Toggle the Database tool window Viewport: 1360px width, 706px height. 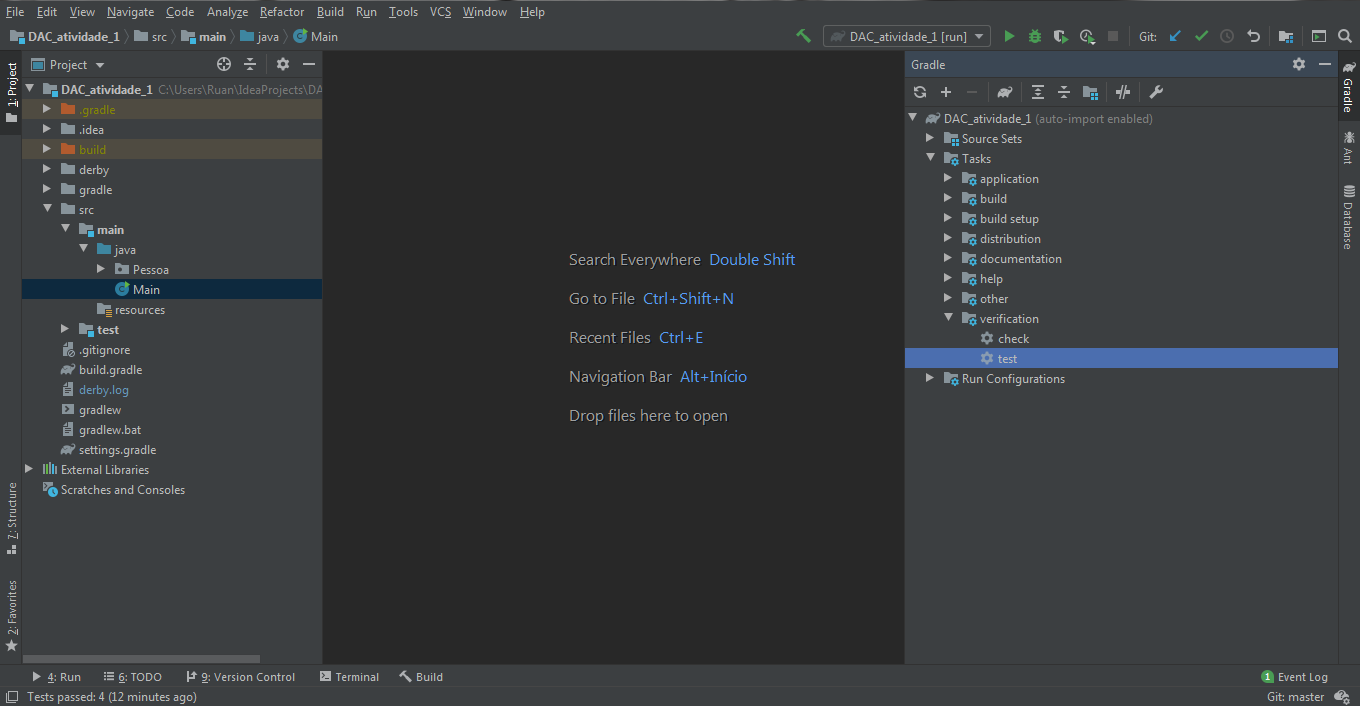pos(1349,216)
